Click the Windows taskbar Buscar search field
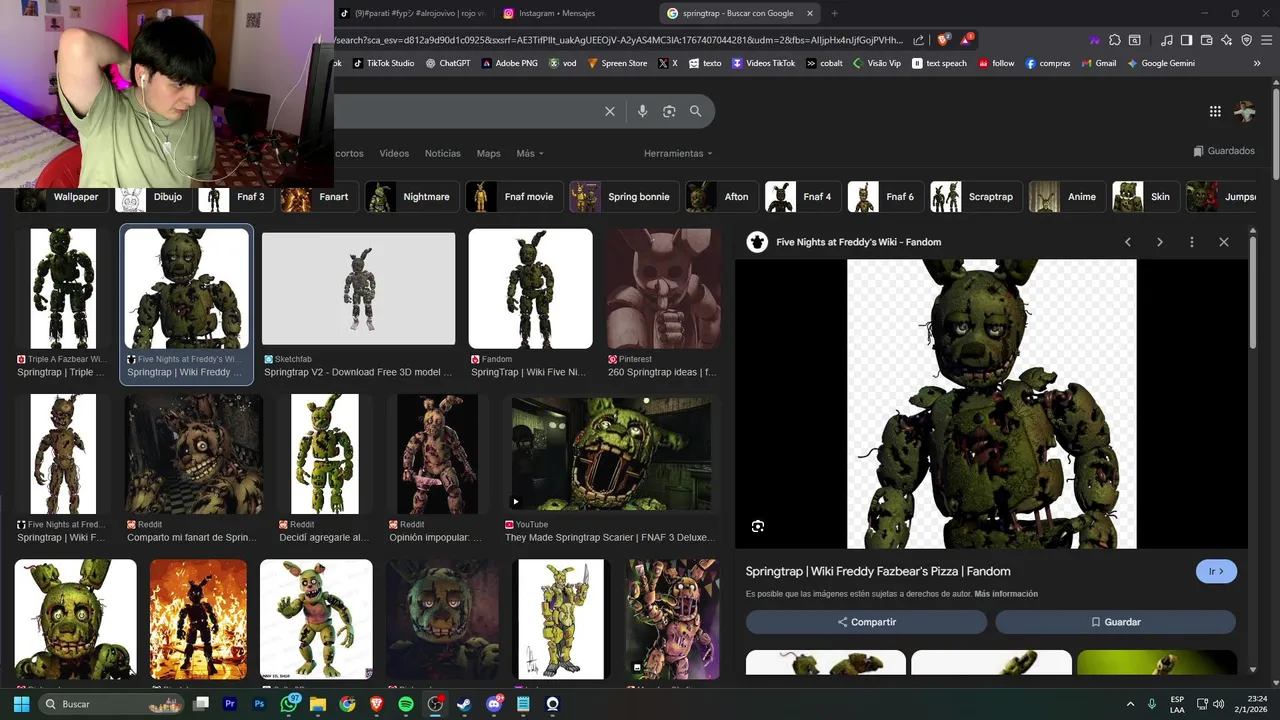 pyautogui.click(x=110, y=704)
